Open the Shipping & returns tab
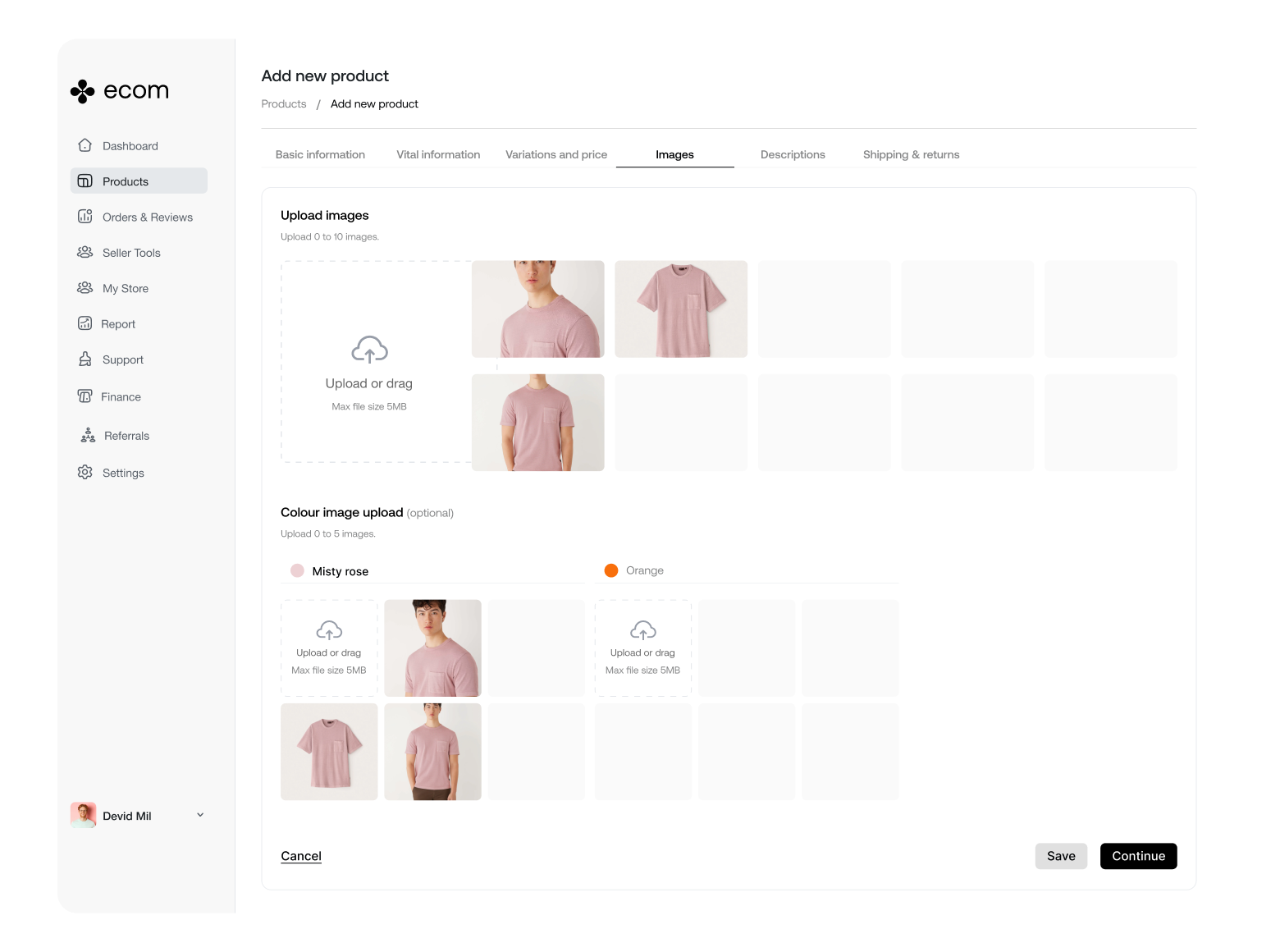Screen dimensions: 1280x952 911,154
